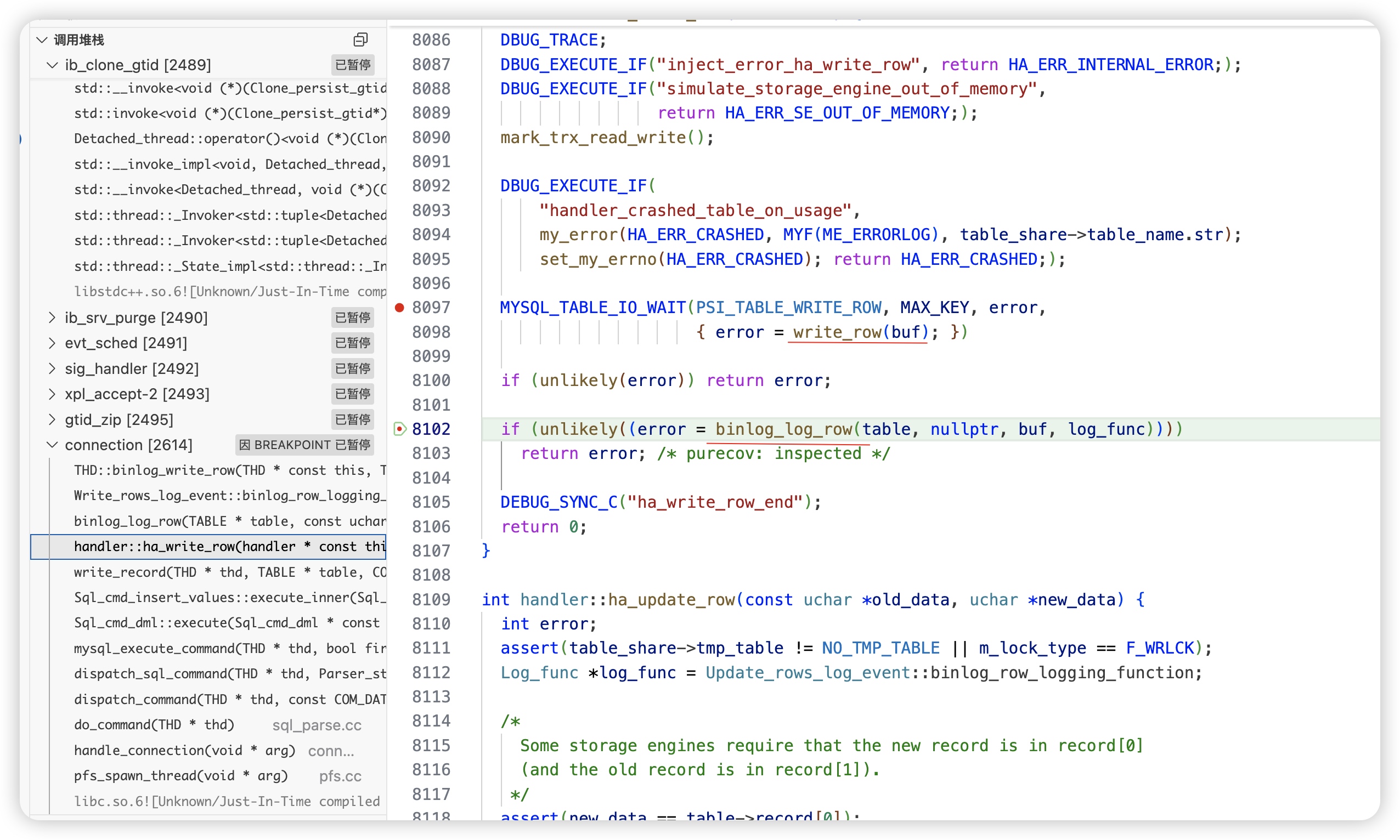Click the line number 8109 in the gutter
Screen dimensions: 1400x840
click(x=431, y=599)
